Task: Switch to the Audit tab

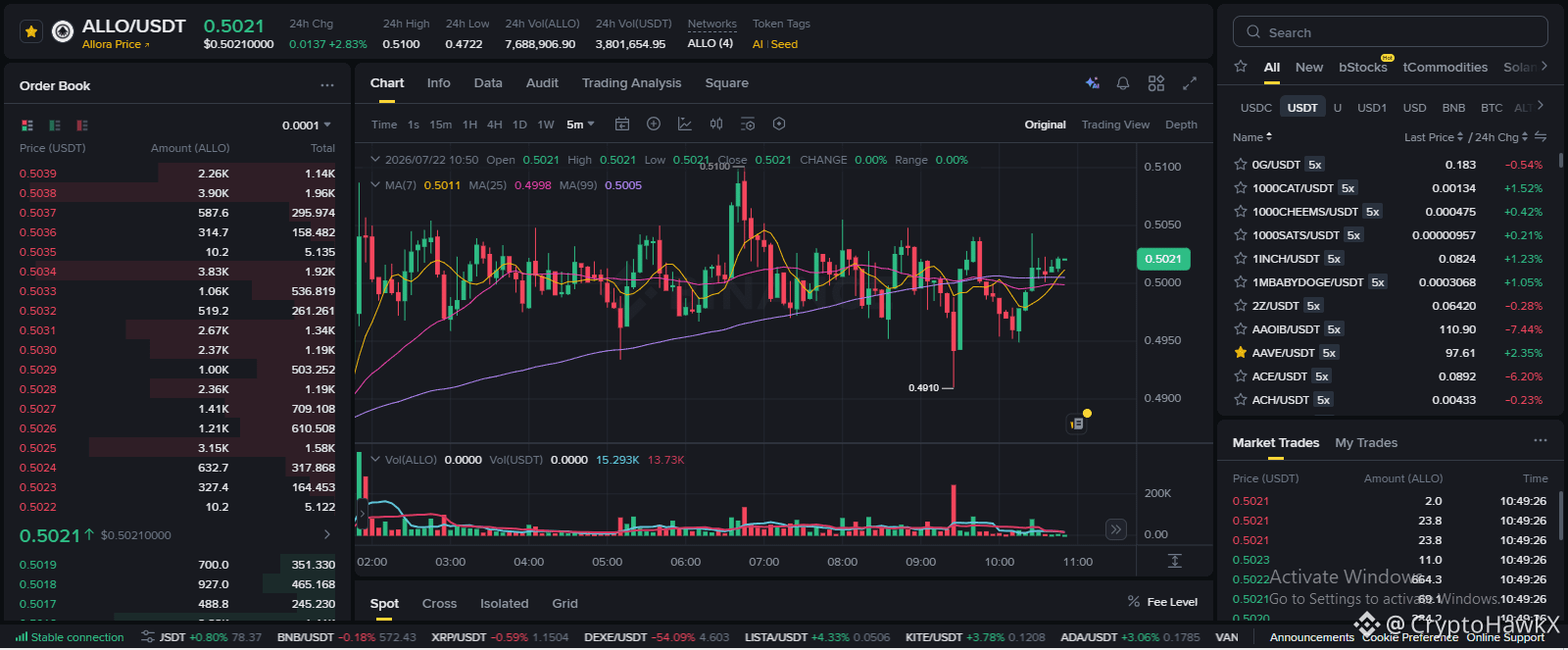Action: pyautogui.click(x=542, y=83)
